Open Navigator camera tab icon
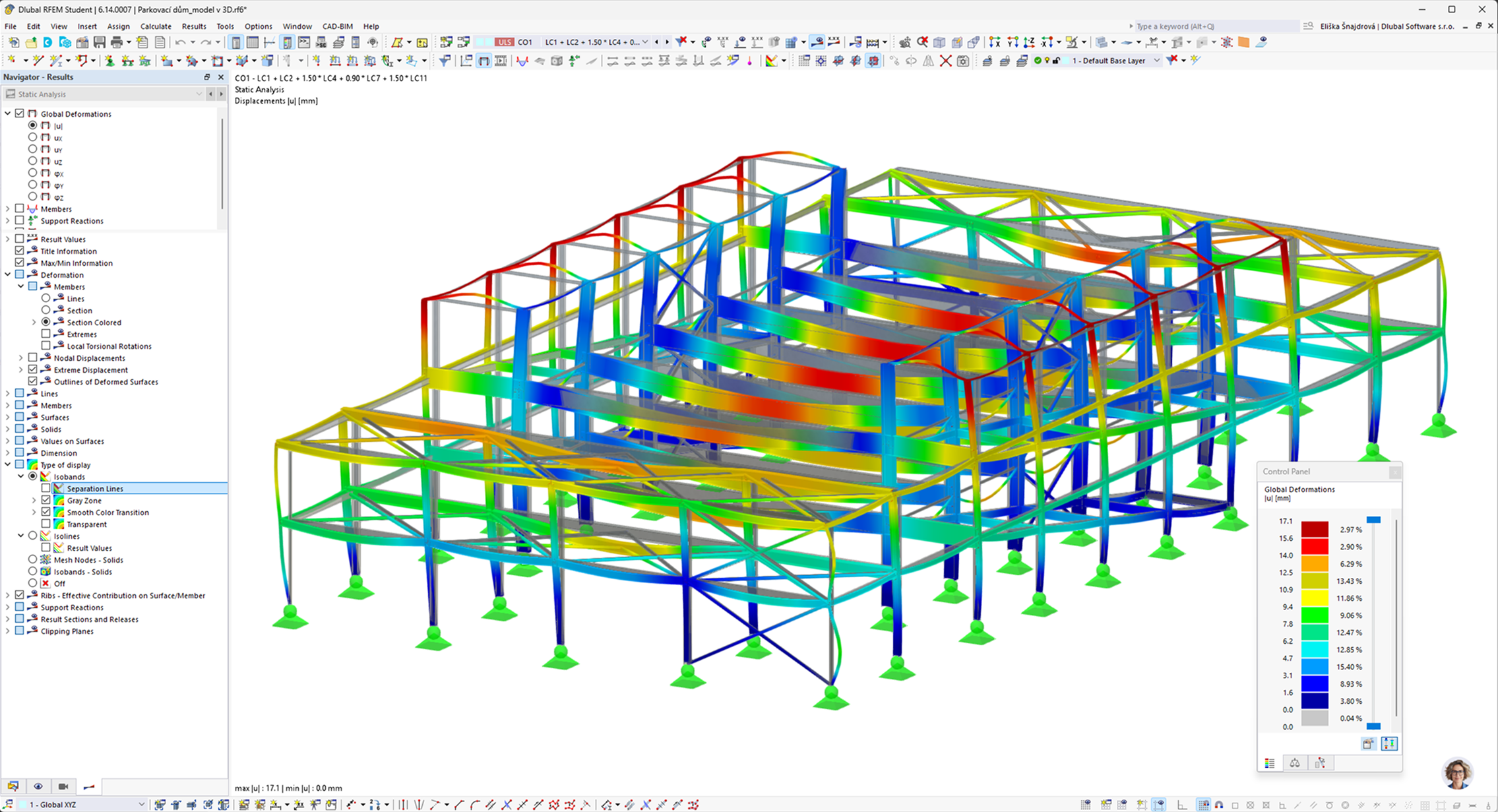This screenshot has width=1498, height=812. tap(63, 786)
